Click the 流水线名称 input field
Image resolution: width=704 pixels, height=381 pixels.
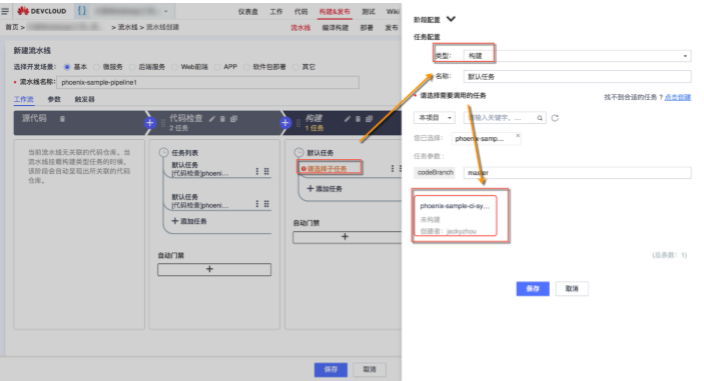208,82
